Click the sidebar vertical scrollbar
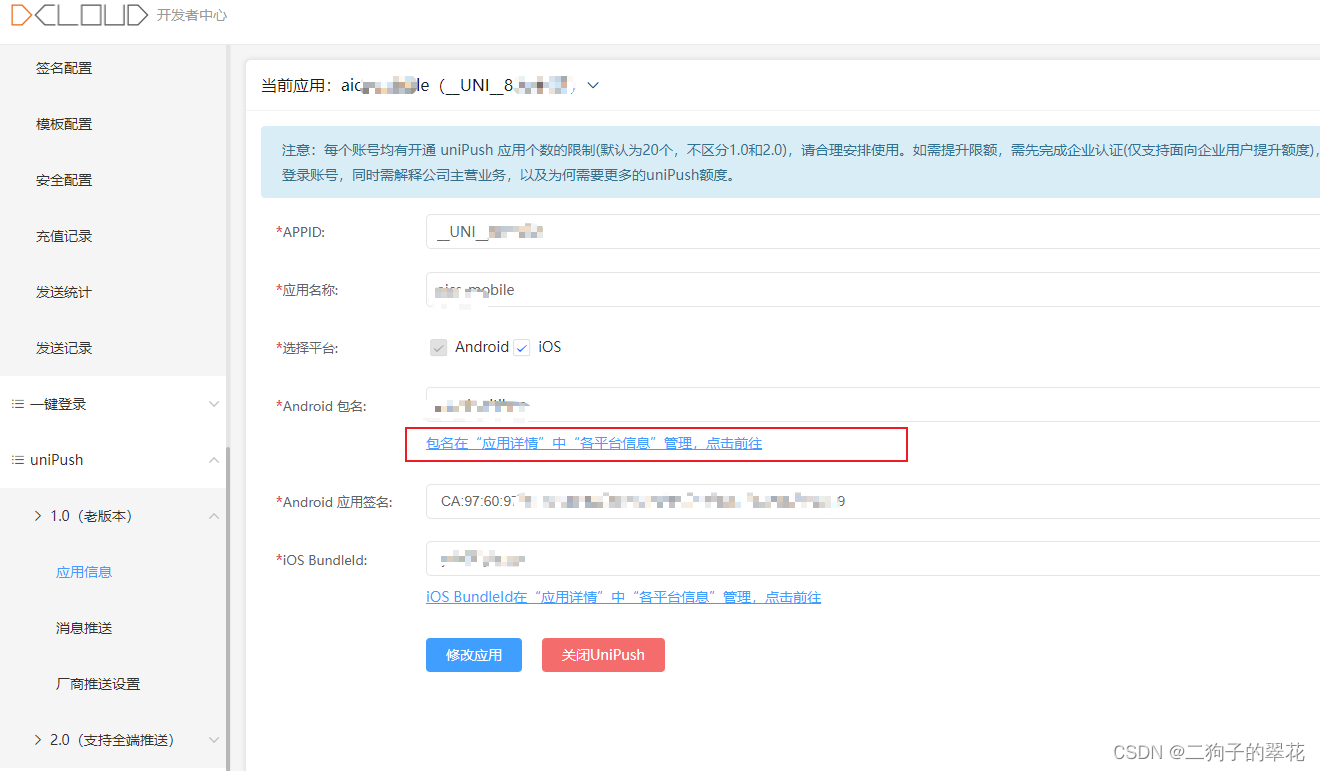The height and width of the screenshot is (771, 1320). point(228,608)
